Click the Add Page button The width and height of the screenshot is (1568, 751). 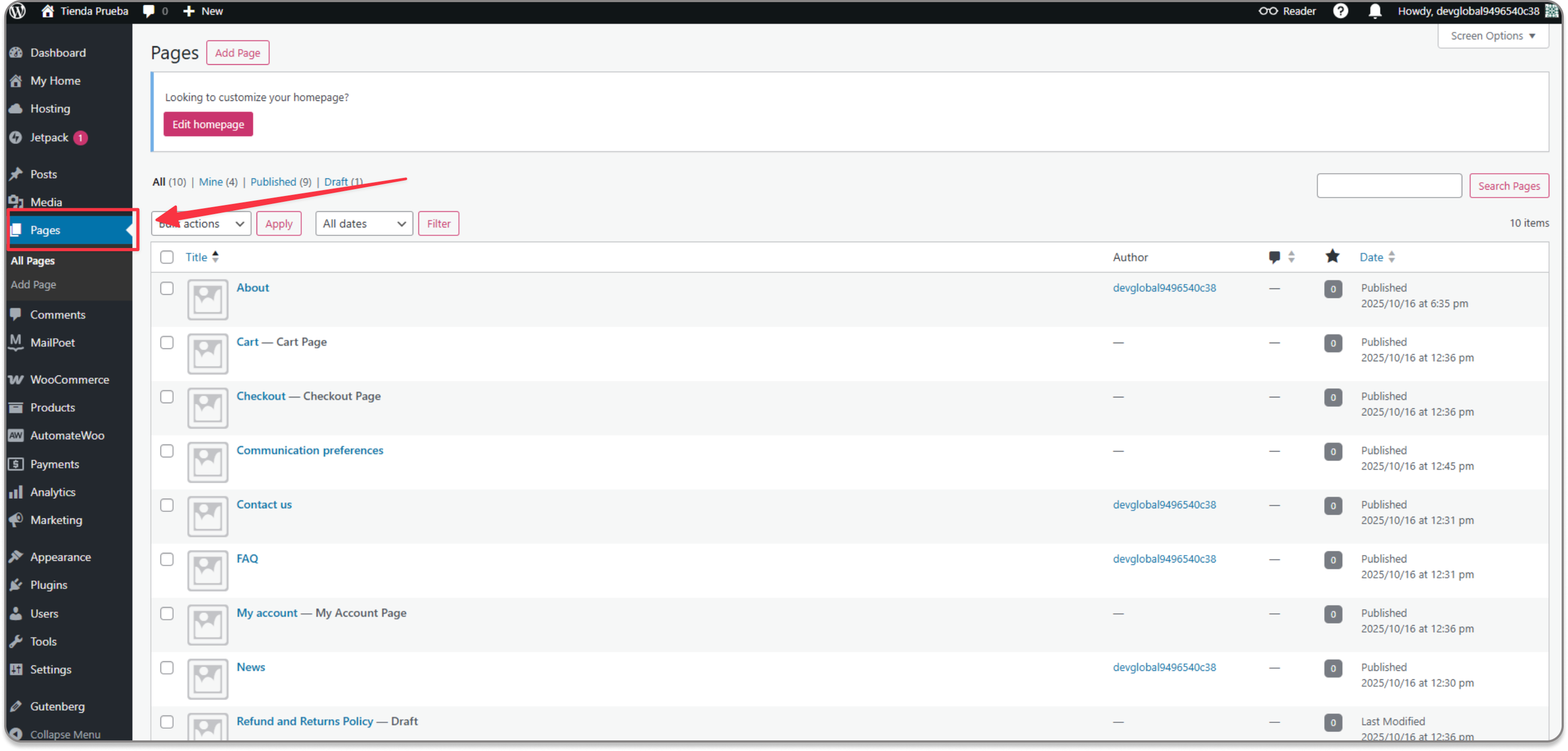pos(237,53)
